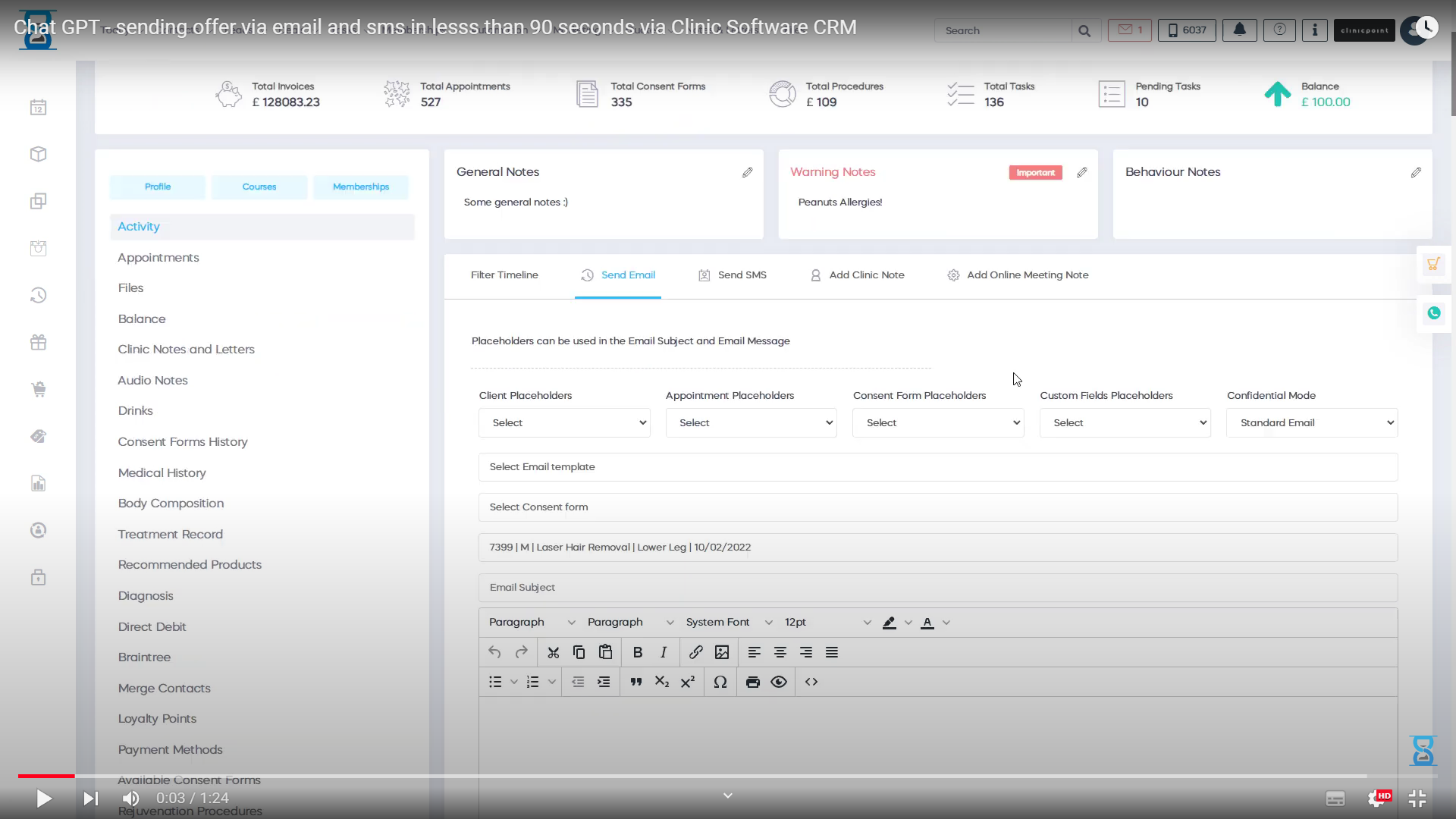1456x819 pixels.
Task: Click the Email Subject input field
Action: click(x=937, y=587)
